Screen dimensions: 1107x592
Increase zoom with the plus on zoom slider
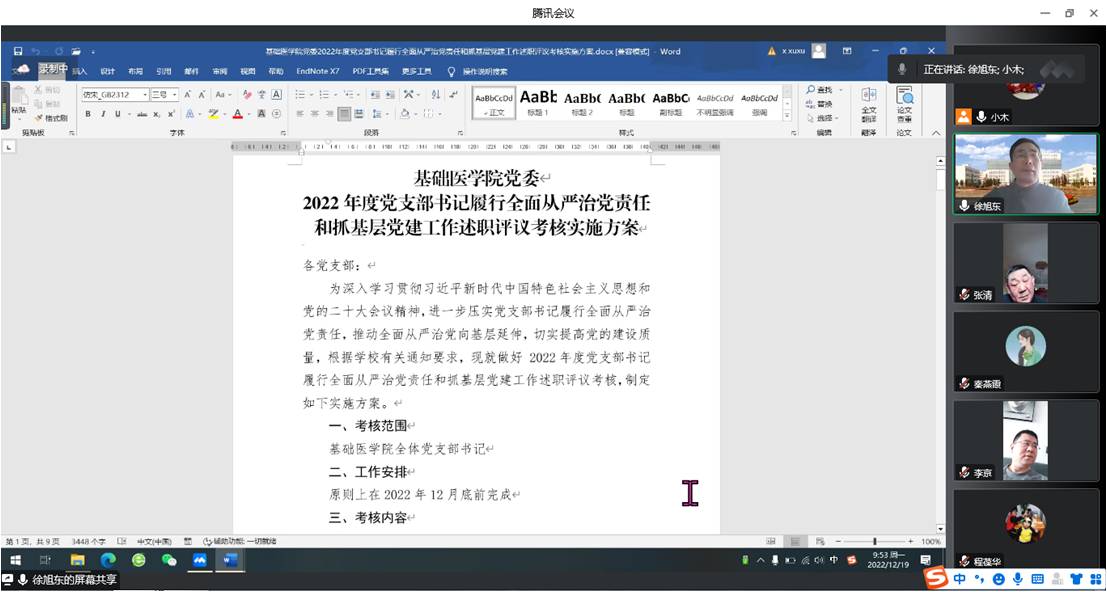click(x=911, y=541)
